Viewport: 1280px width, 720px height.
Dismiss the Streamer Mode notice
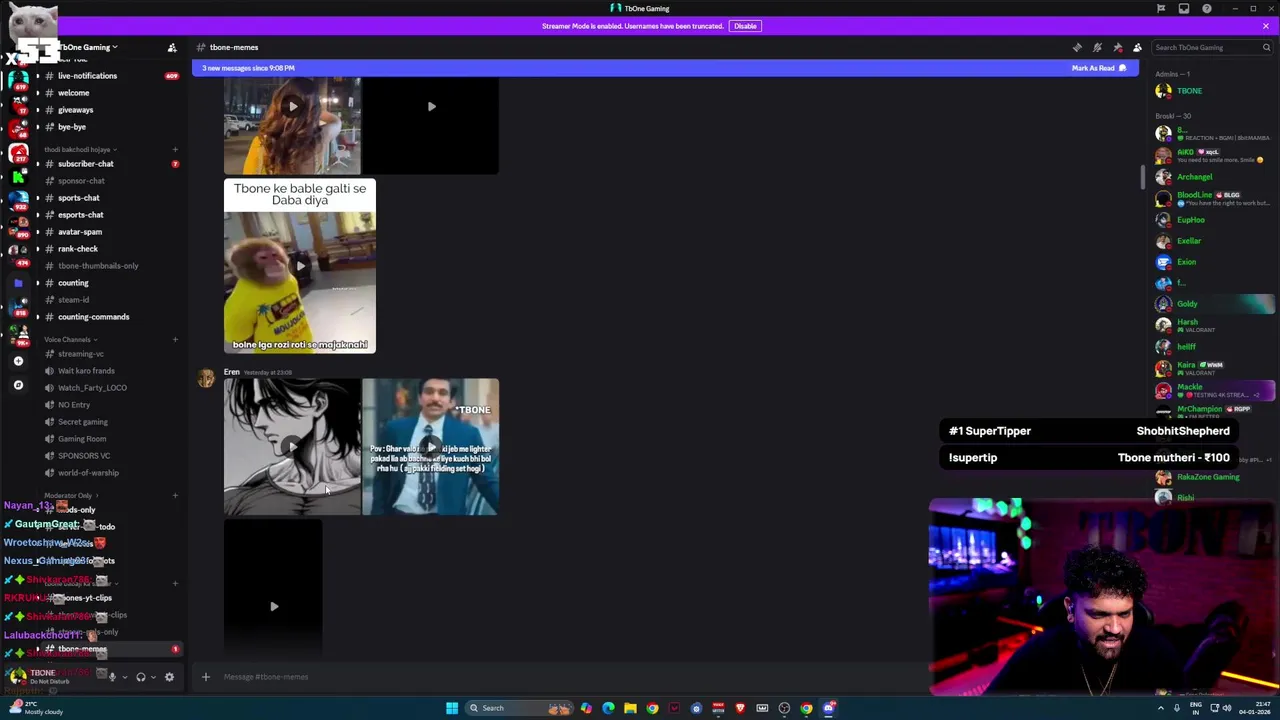1265,26
